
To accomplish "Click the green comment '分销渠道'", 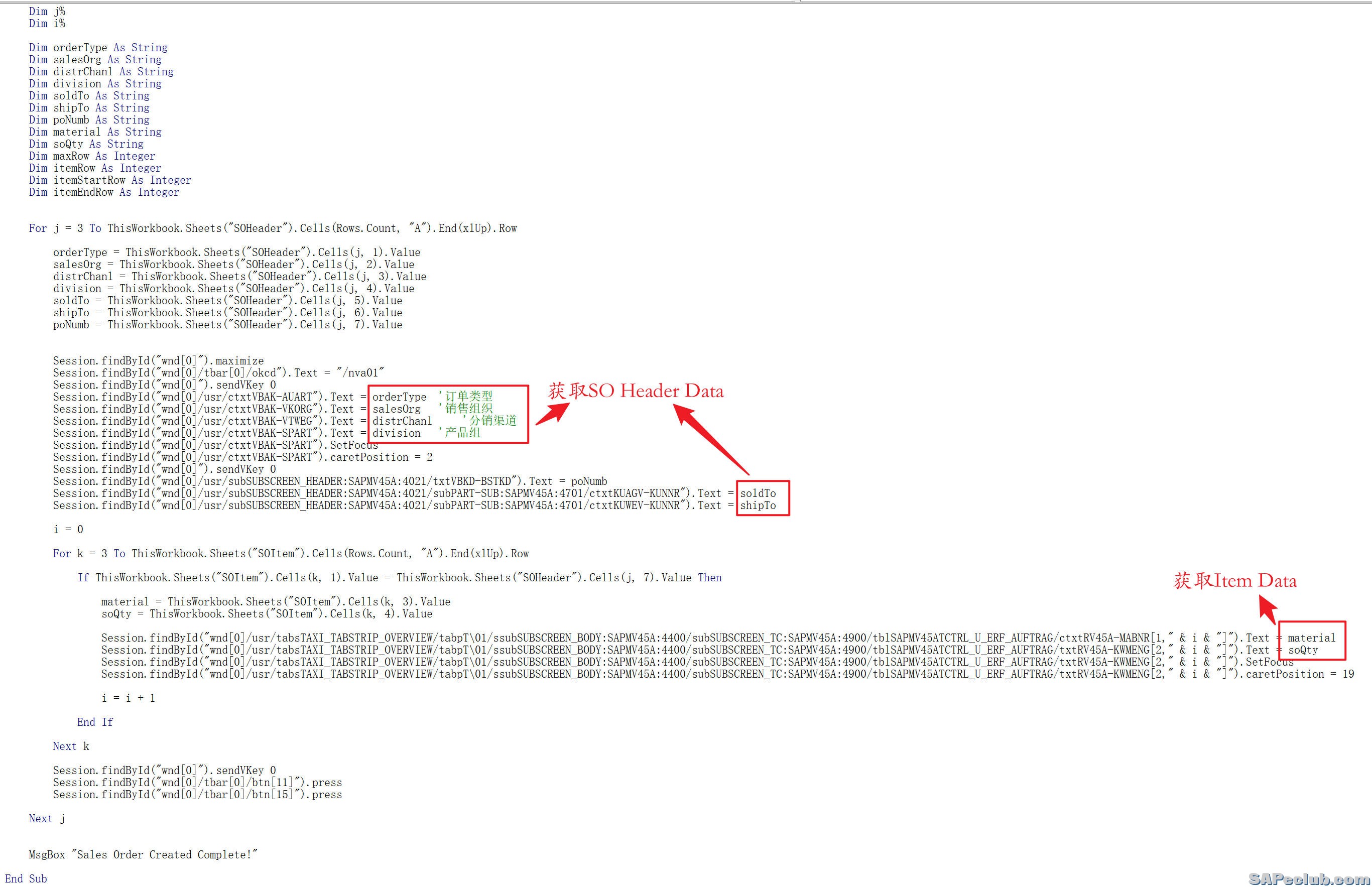I will [x=493, y=421].
